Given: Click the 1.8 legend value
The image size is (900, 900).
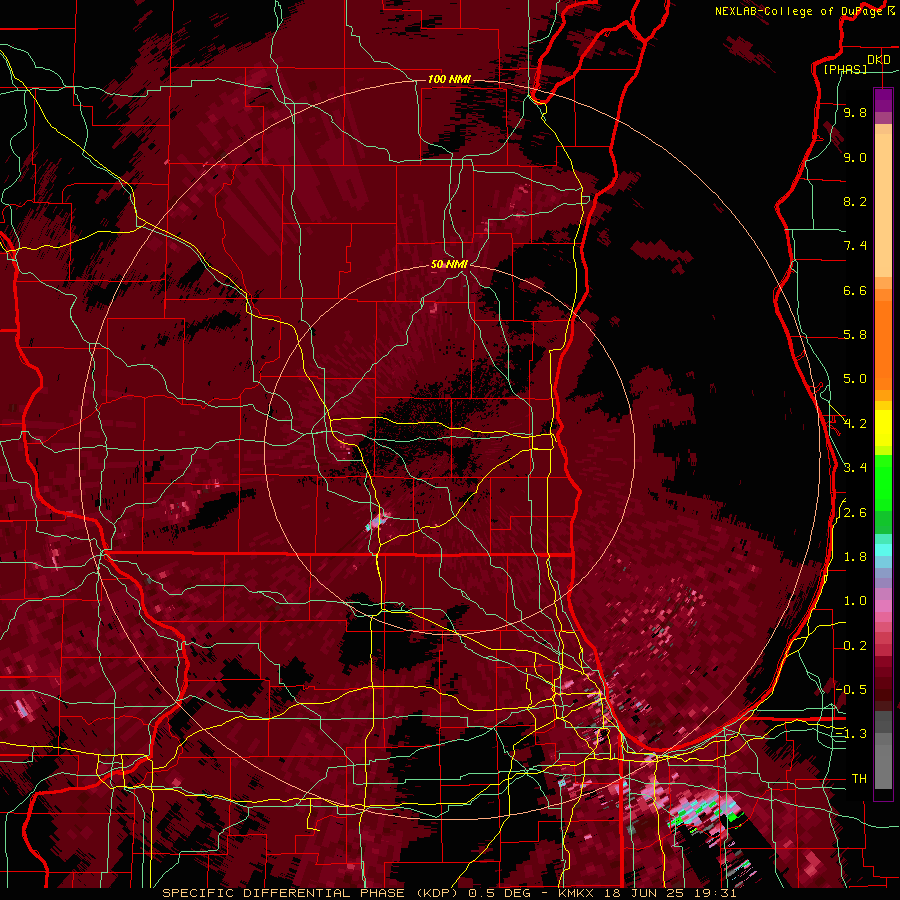Looking at the screenshot, I should point(855,557).
